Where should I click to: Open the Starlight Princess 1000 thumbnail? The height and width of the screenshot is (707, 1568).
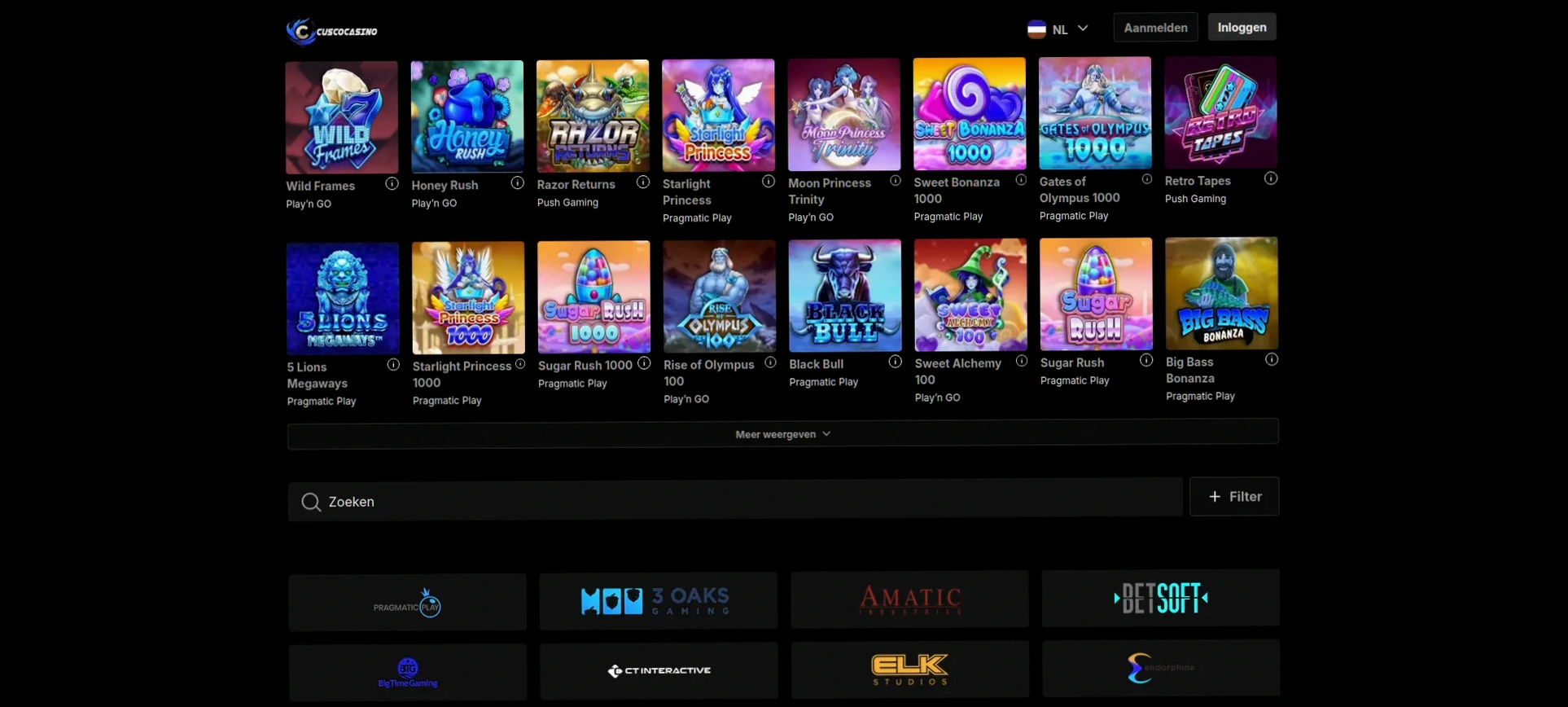pyautogui.click(x=468, y=297)
